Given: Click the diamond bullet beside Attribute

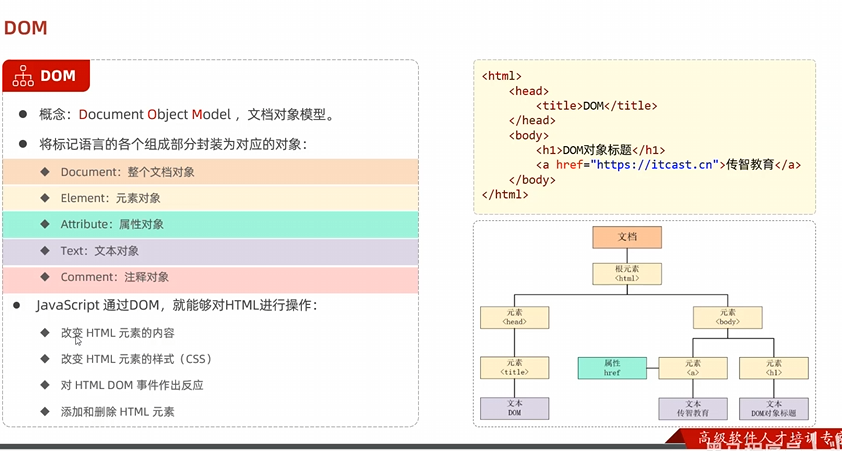Looking at the screenshot, I should coord(45,224).
